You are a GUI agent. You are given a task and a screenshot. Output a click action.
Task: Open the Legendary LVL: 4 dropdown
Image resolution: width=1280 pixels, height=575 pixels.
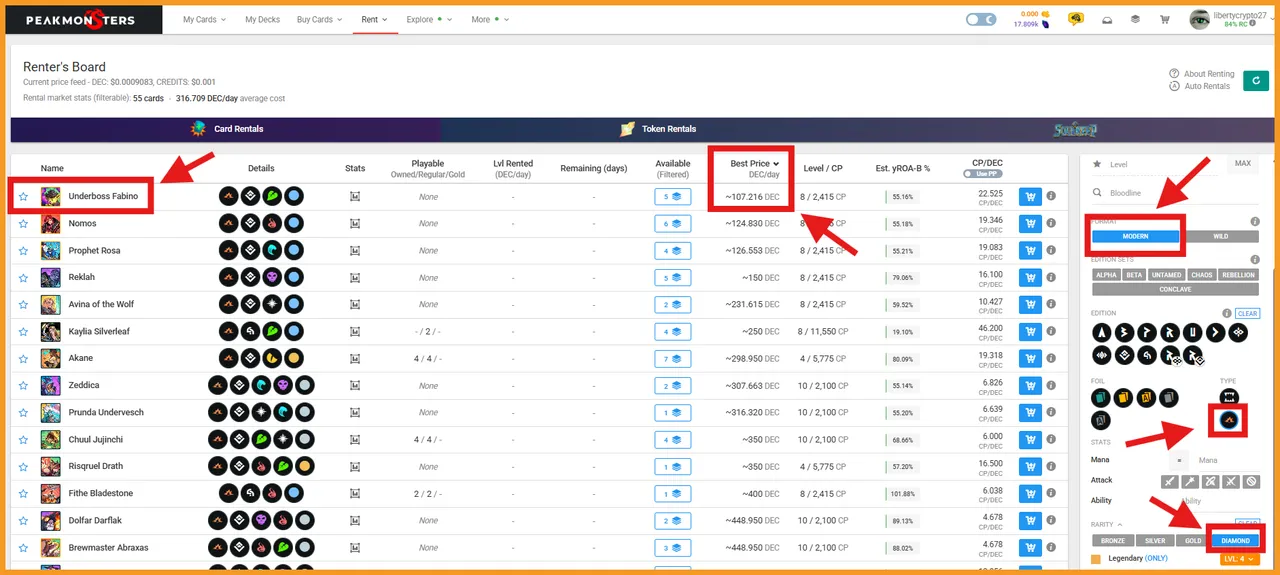tap(1238, 559)
